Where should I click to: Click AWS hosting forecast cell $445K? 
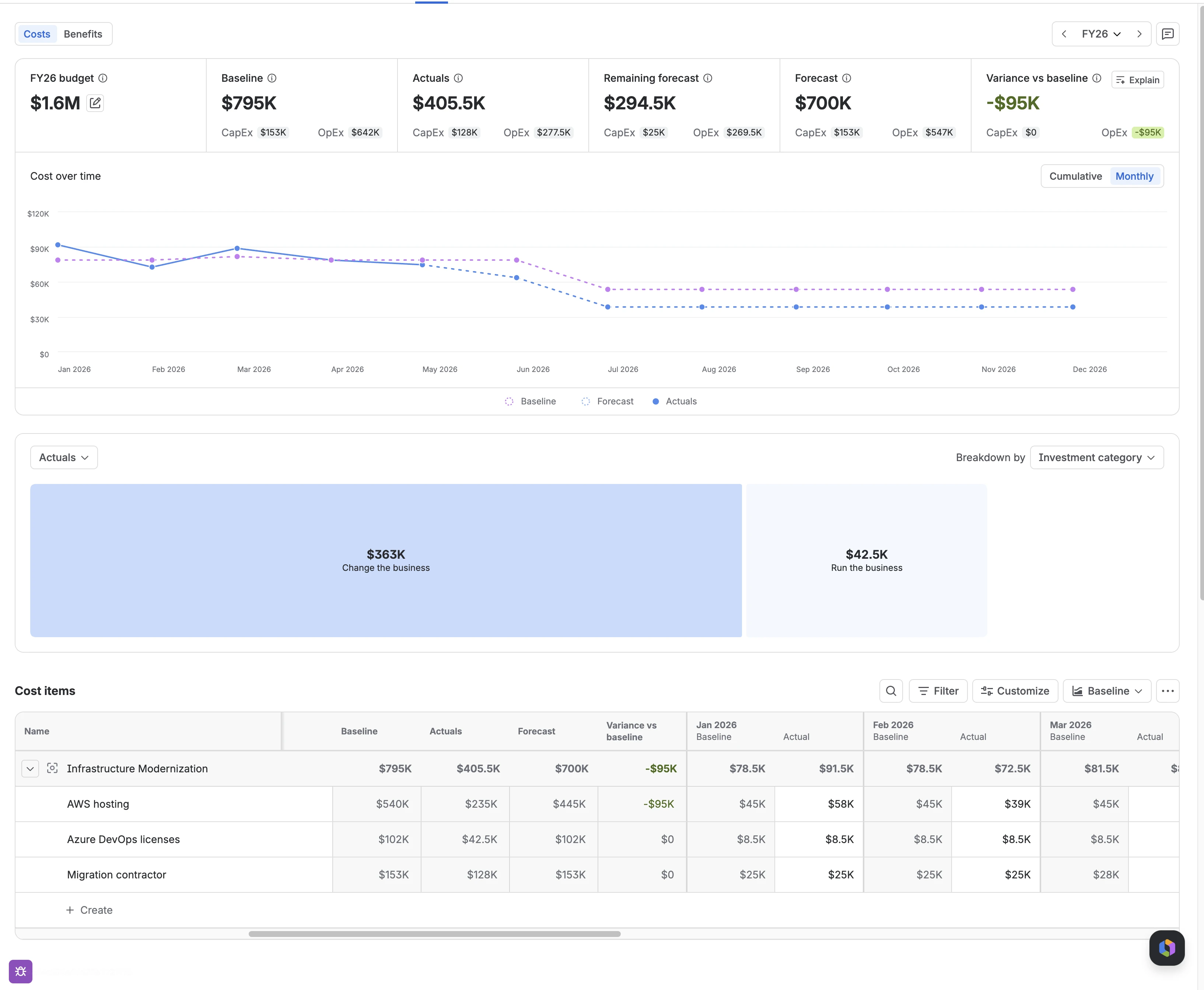click(x=554, y=804)
